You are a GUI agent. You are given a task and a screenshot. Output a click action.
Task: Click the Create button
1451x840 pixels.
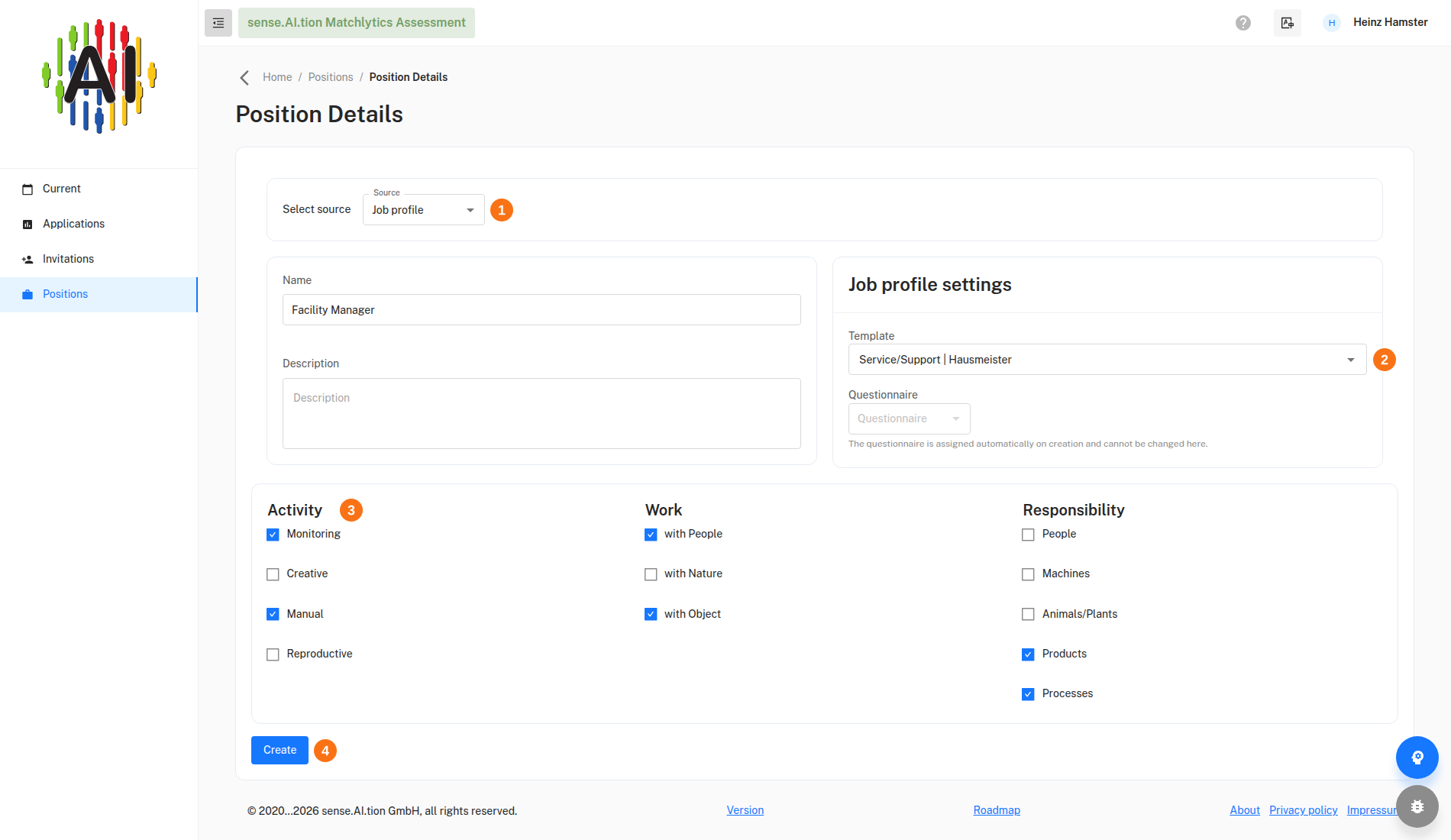(x=280, y=750)
